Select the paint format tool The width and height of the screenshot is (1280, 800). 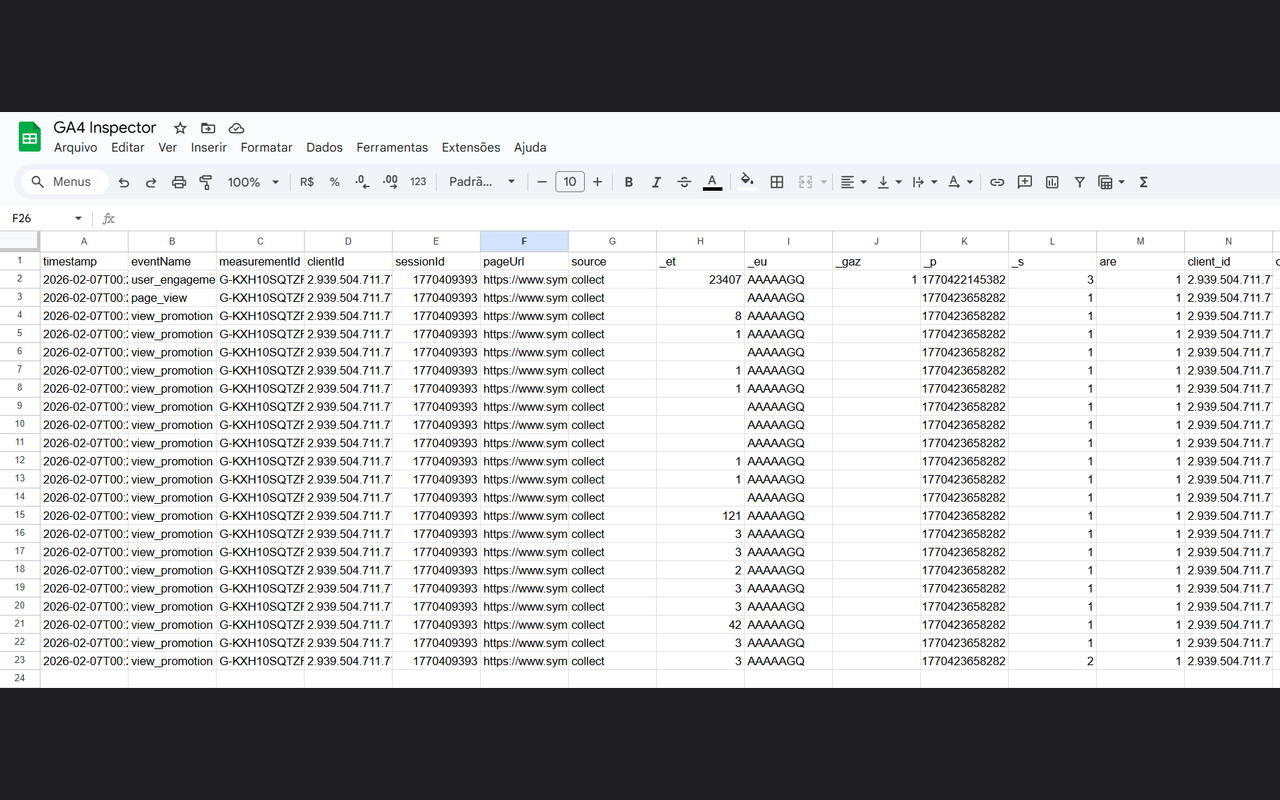click(x=206, y=182)
